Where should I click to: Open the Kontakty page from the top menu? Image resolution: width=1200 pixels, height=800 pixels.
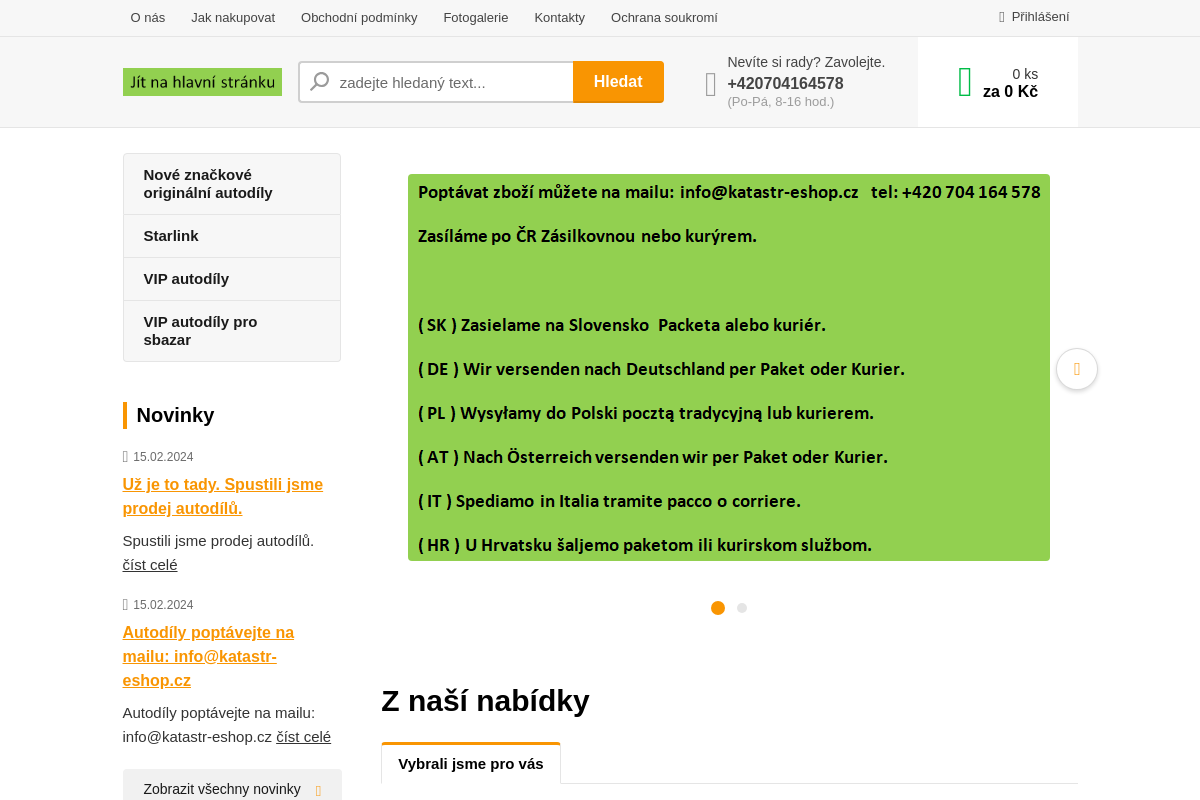click(x=559, y=17)
